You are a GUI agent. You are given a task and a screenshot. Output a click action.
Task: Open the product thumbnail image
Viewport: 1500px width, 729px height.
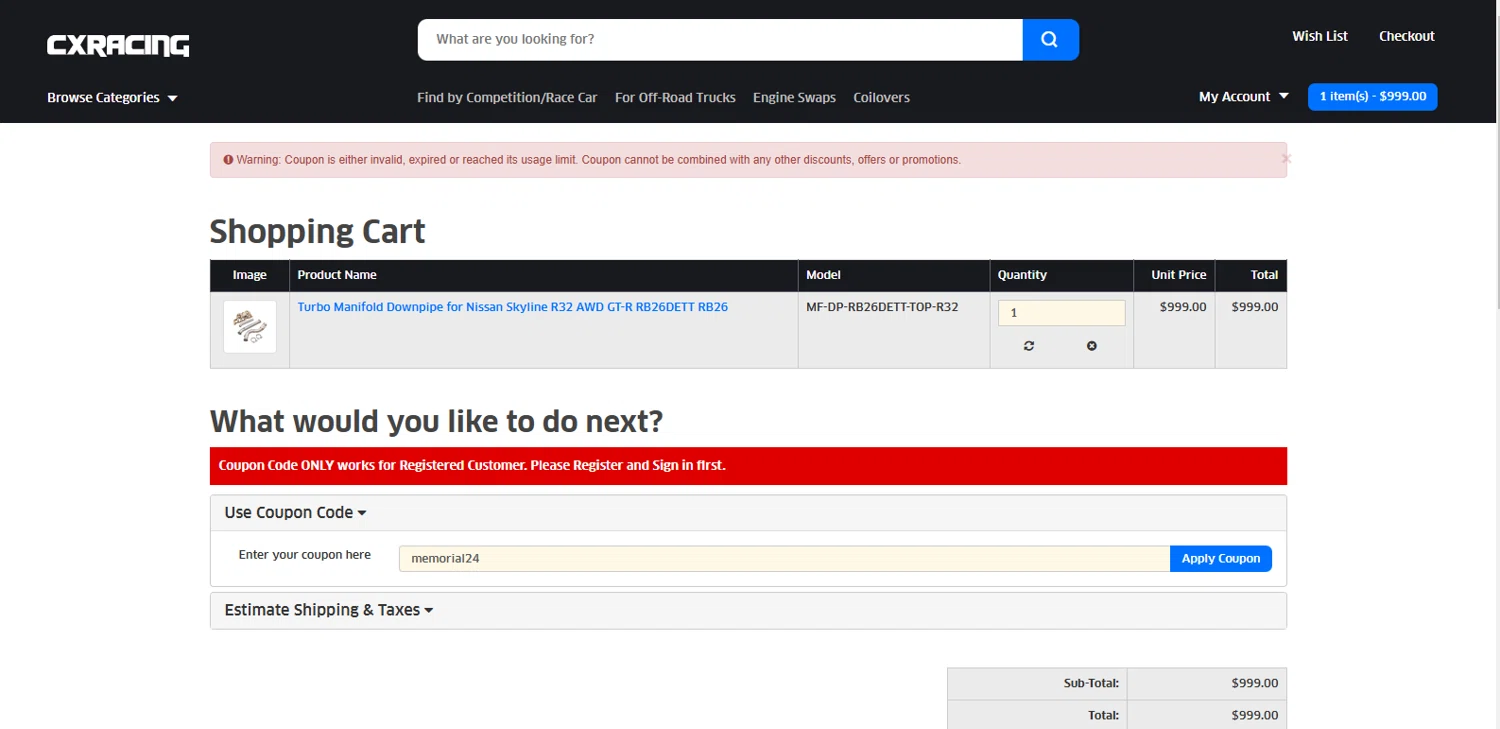tap(250, 327)
